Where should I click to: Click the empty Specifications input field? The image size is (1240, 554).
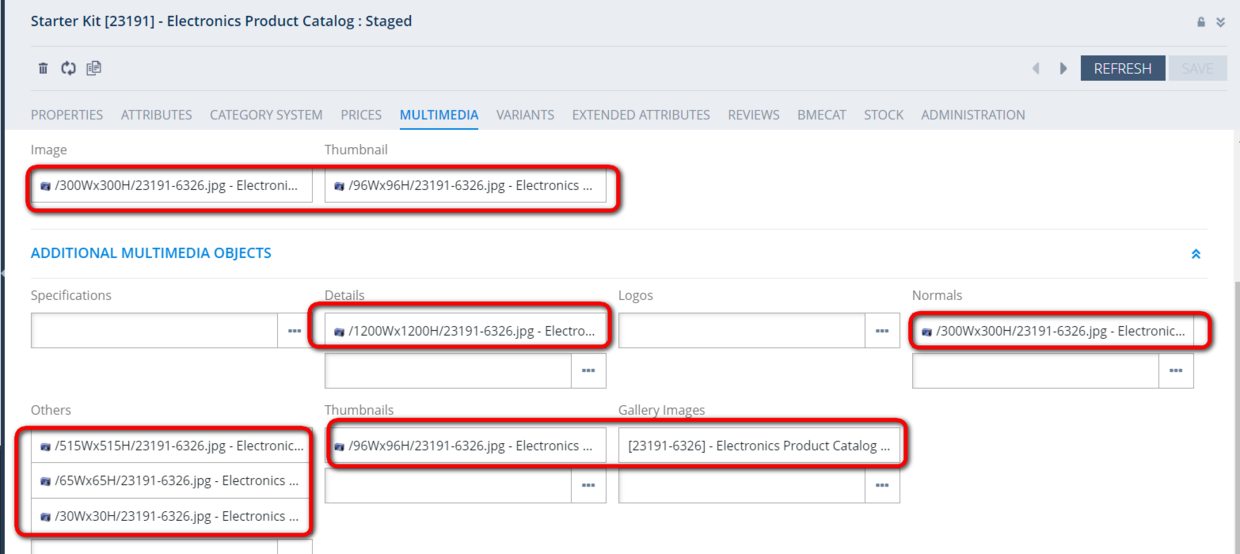(x=154, y=331)
